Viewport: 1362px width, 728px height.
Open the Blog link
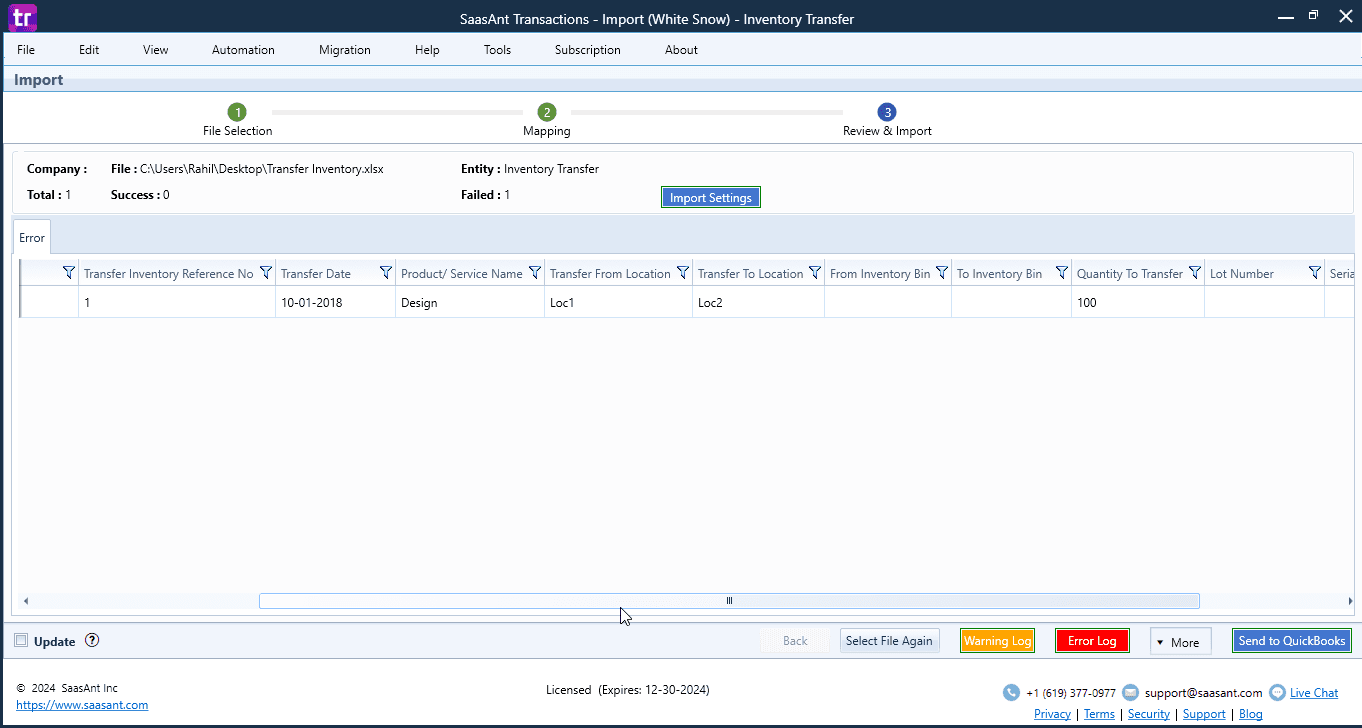click(1251, 714)
